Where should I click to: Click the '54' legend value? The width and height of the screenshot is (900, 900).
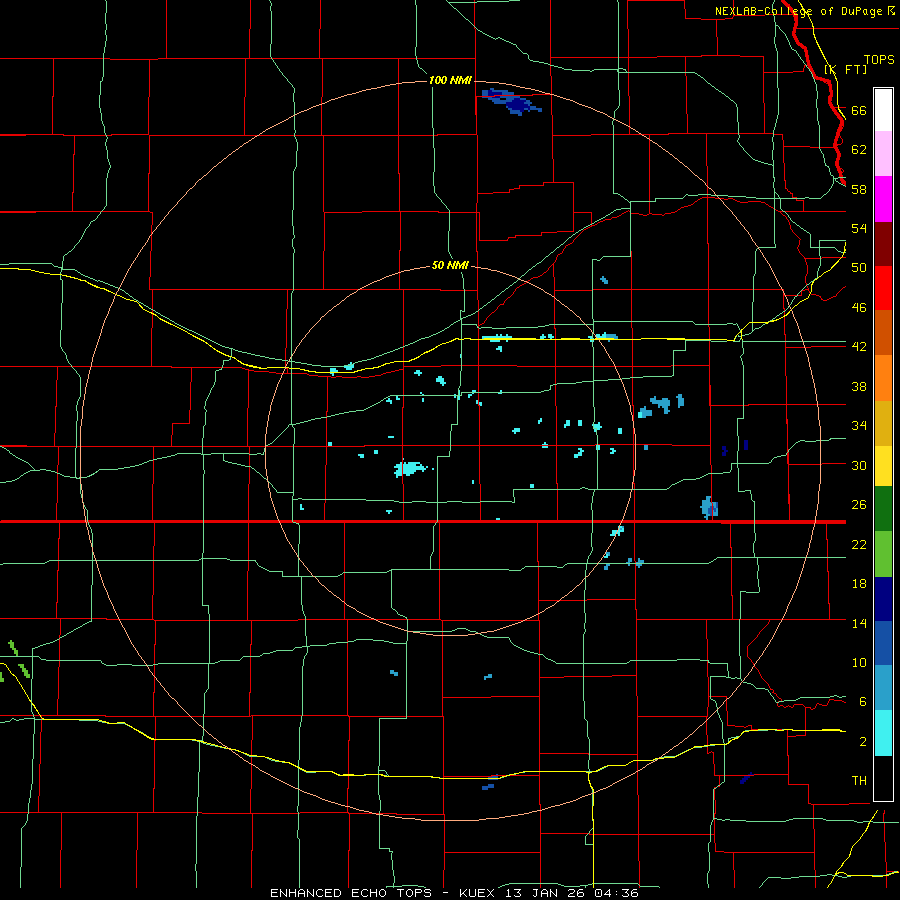(x=859, y=228)
